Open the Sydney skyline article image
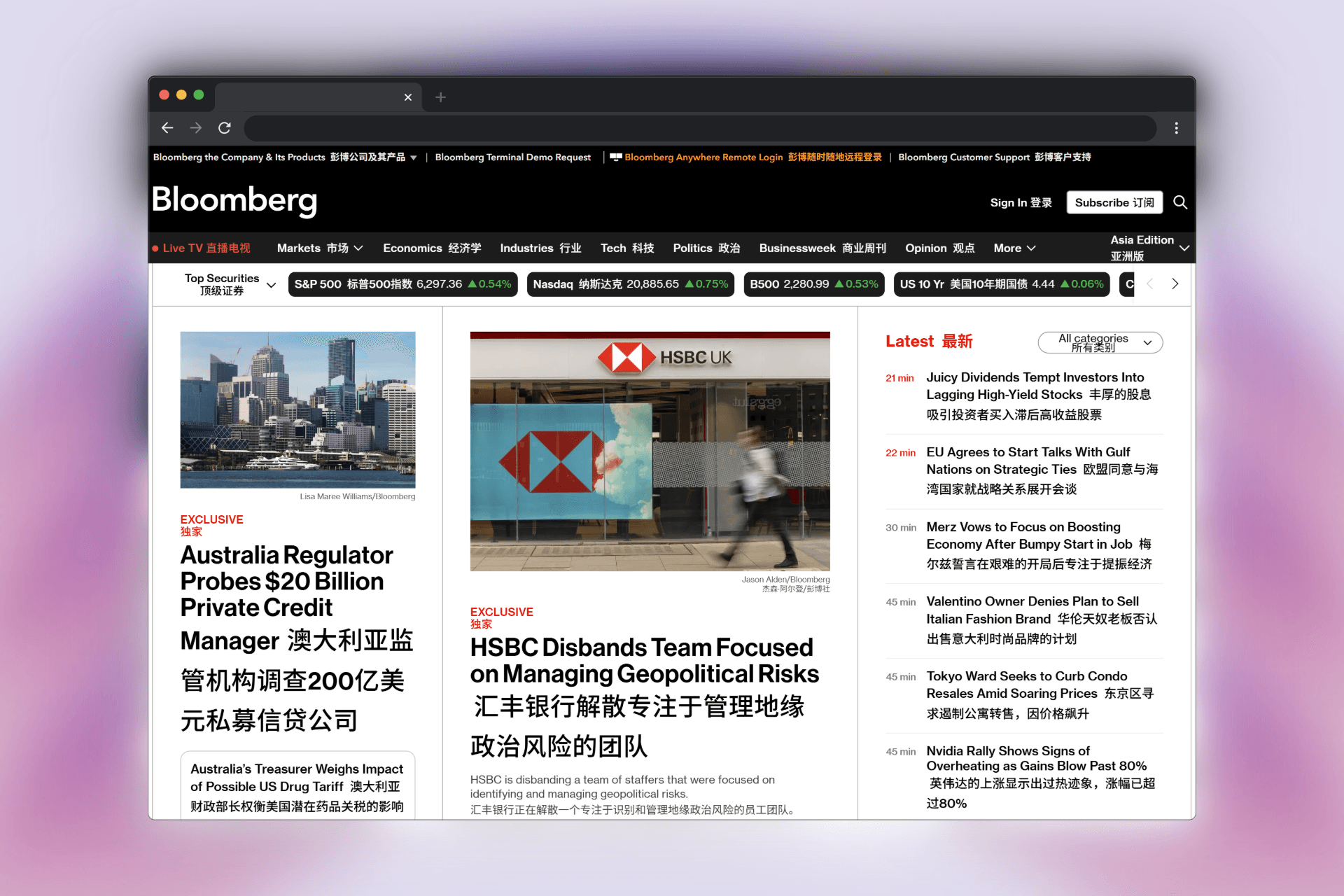 (297, 409)
